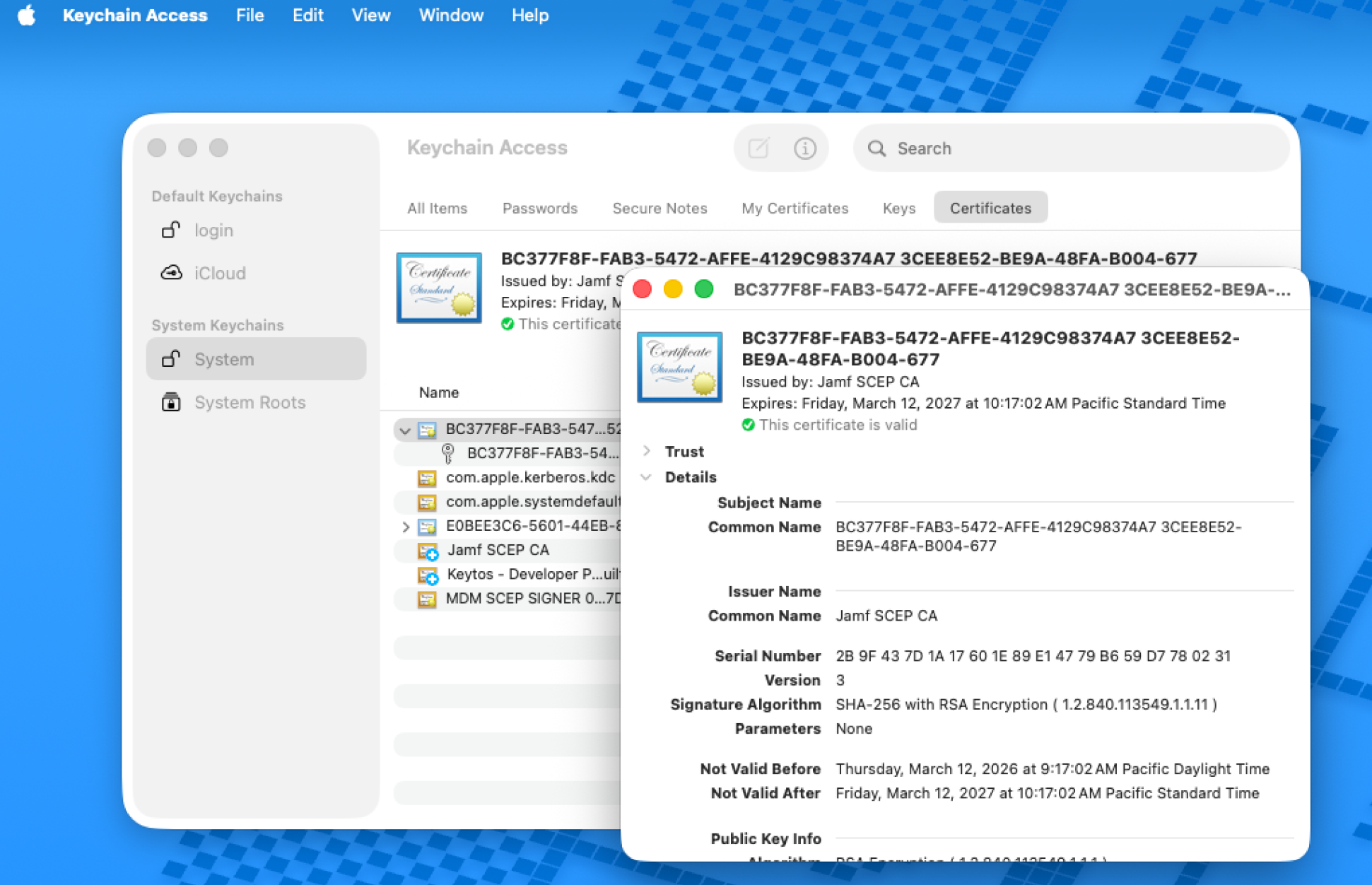Click the edit pencil toolbar icon
This screenshot has width=1372, height=885.
point(757,148)
